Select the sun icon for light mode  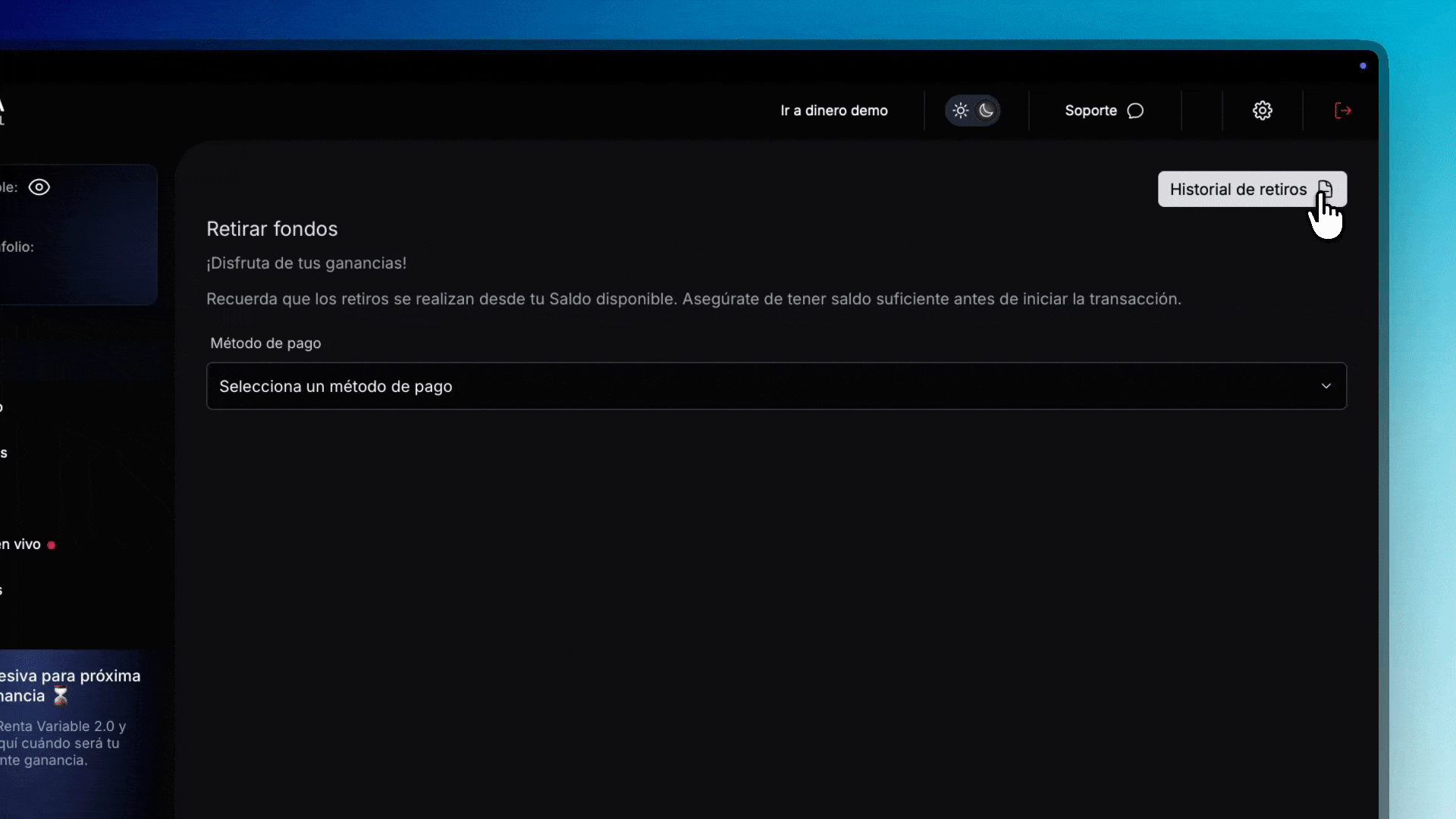click(x=960, y=110)
